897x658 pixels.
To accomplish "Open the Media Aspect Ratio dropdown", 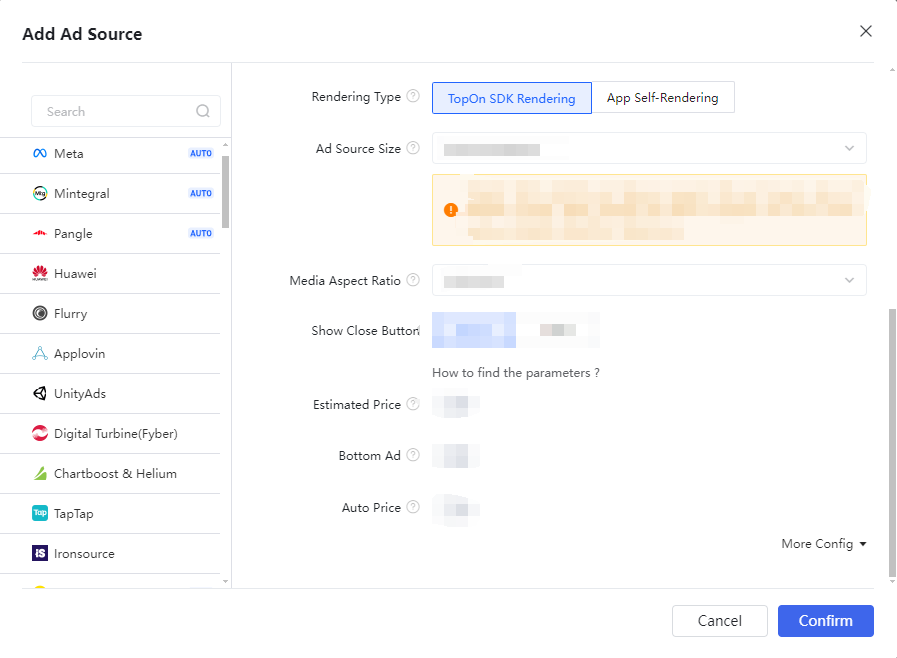I will click(x=649, y=280).
